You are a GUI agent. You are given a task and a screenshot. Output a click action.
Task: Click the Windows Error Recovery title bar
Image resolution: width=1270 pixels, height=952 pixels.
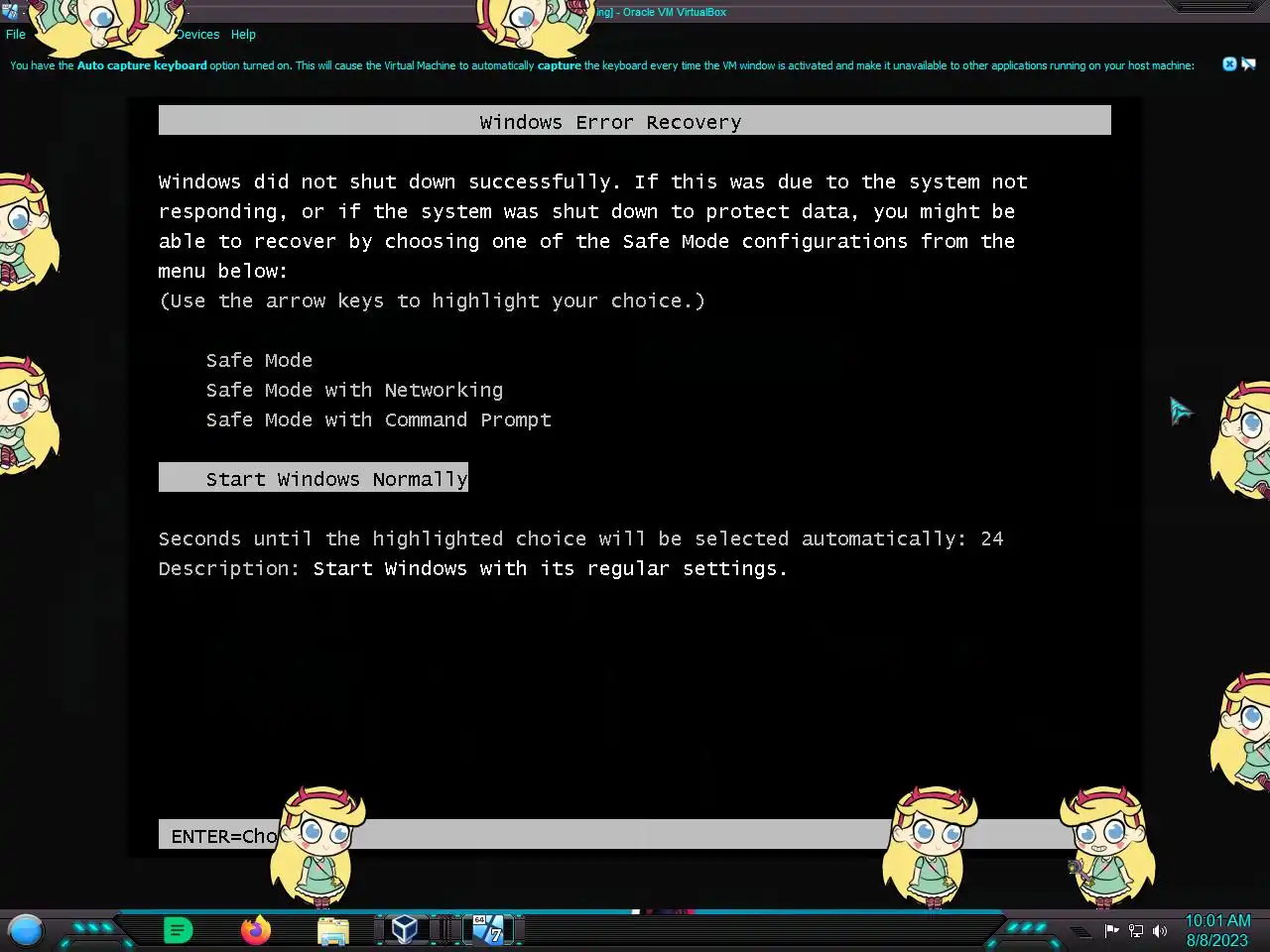pos(635,121)
